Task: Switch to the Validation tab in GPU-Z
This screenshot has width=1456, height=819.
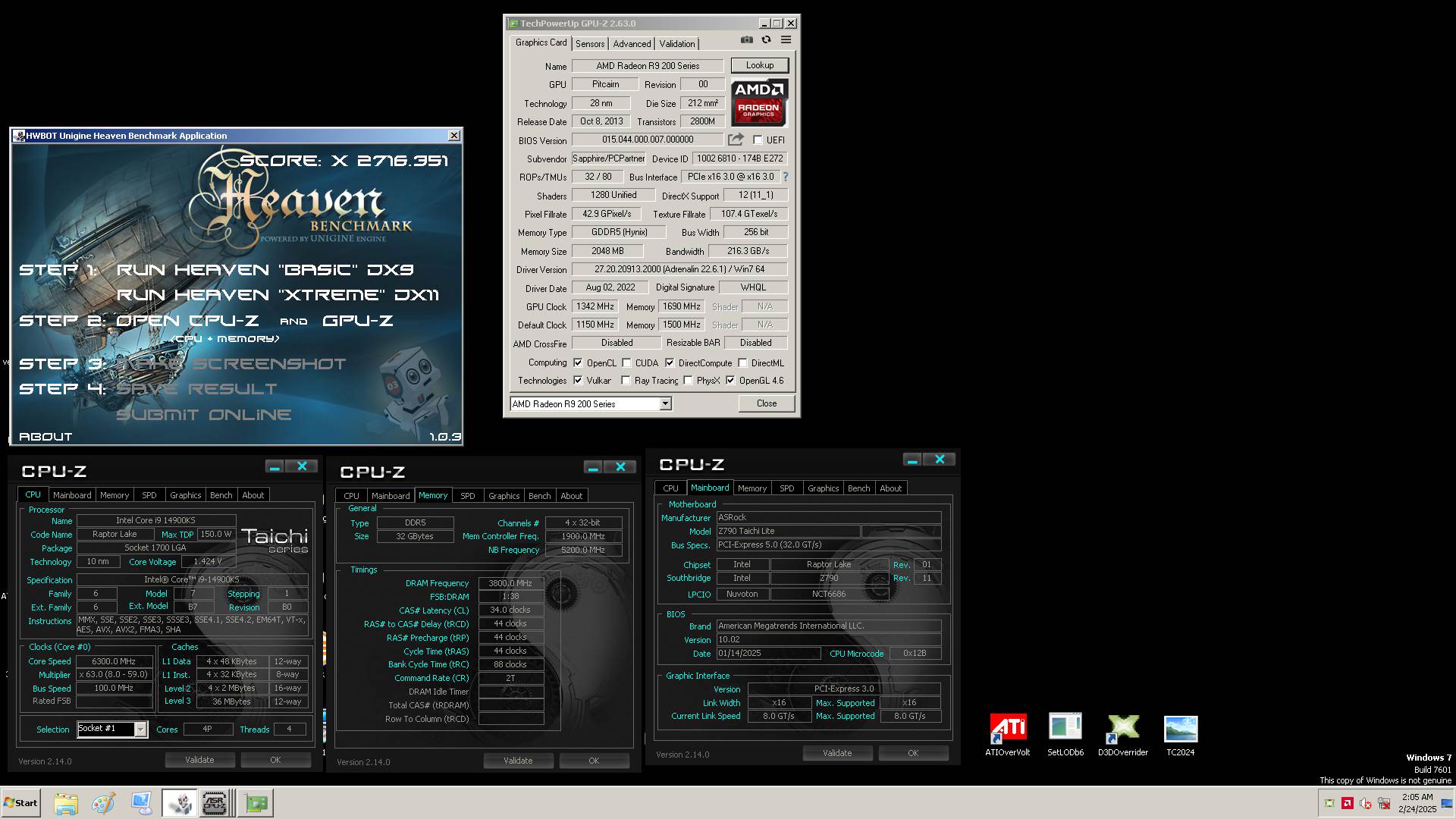Action: [x=677, y=44]
